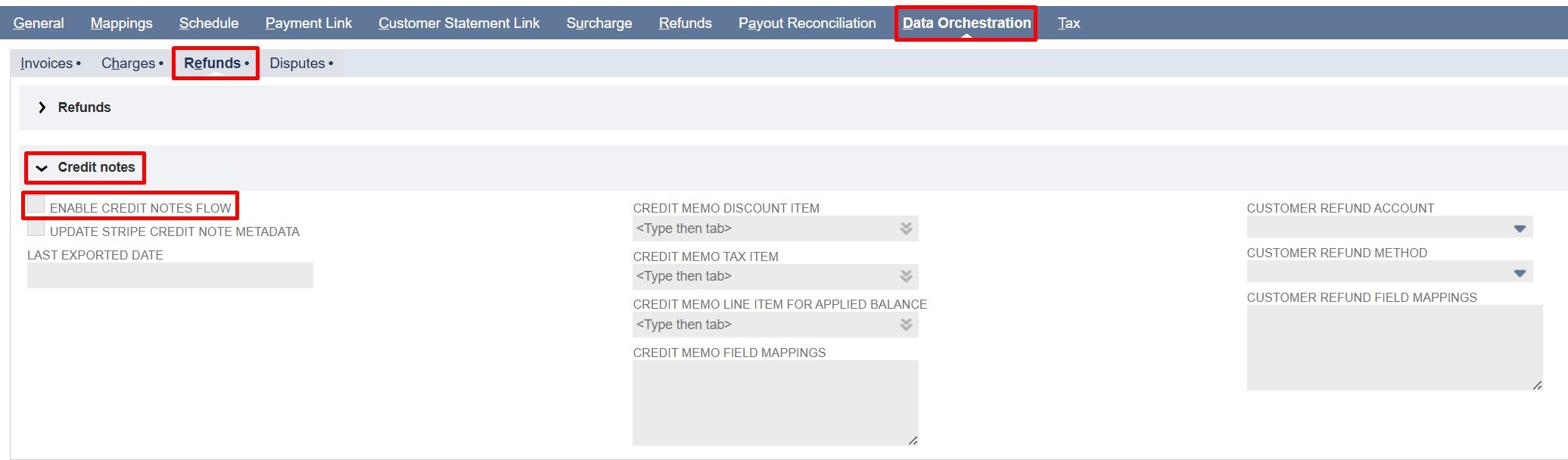Open Customer Refund Method dropdown arrow

pyautogui.click(x=1519, y=273)
